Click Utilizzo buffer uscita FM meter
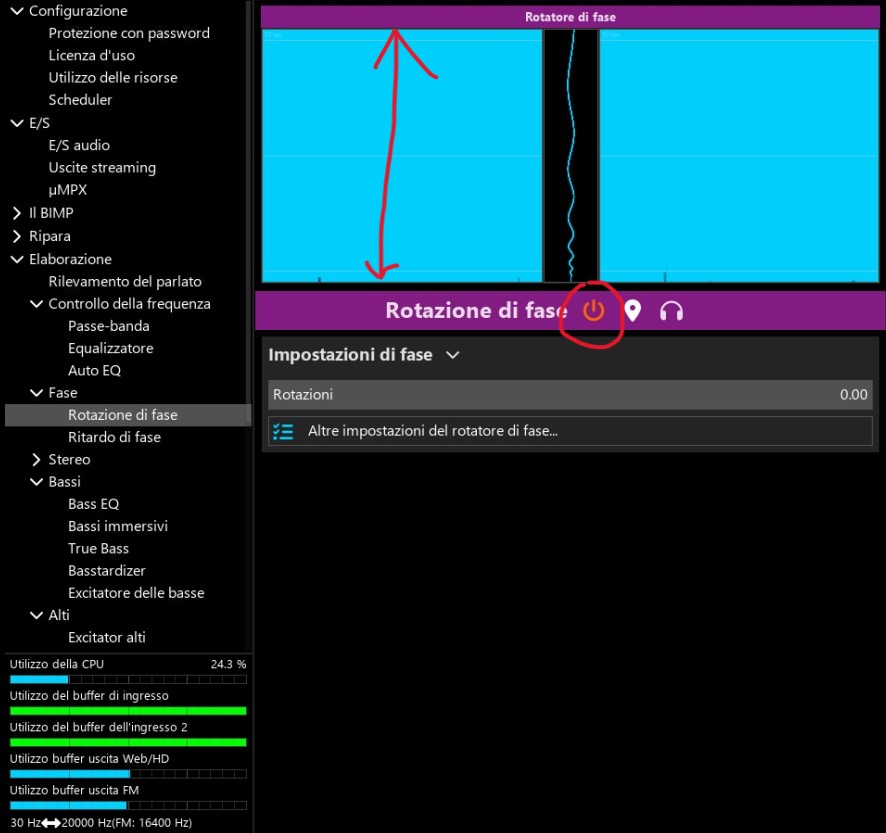 tap(128, 805)
